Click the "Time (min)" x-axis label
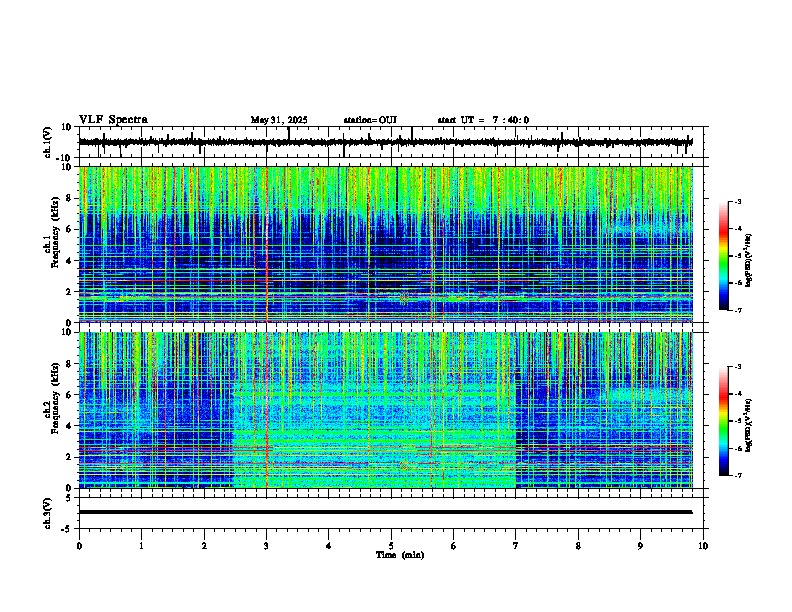 tap(400, 555)
